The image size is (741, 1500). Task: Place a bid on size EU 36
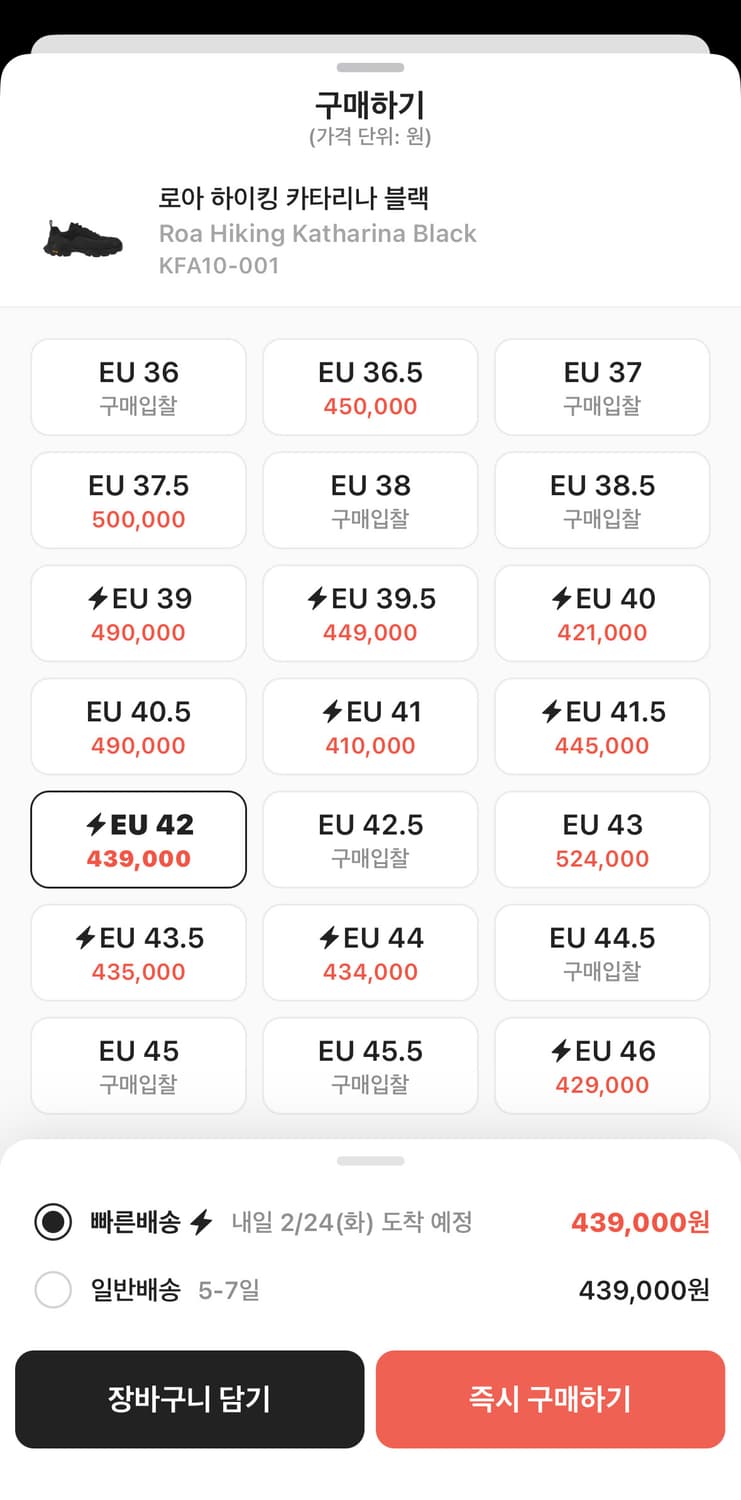pyautogui.click(x=138, y=387)
